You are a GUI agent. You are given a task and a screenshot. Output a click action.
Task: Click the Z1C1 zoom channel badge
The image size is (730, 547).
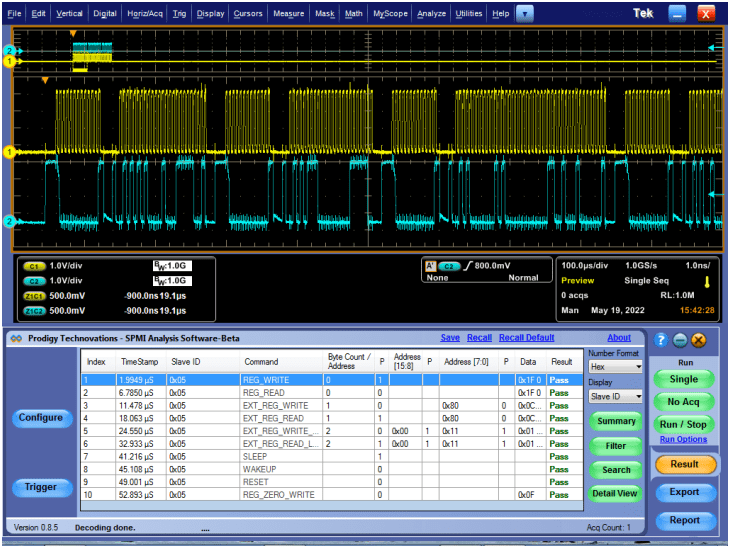[x=34, y=296]
